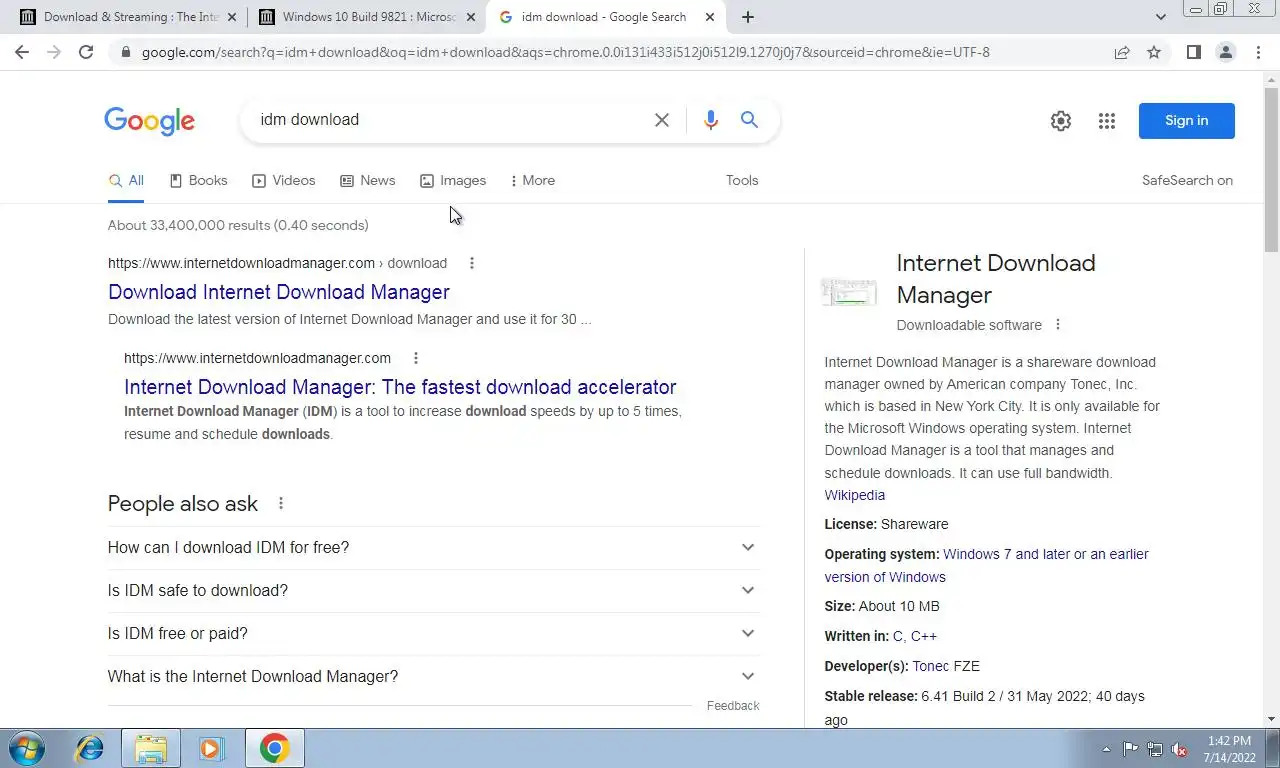
Task: Click the Feedback link
Action: click(x=733, y=706)
